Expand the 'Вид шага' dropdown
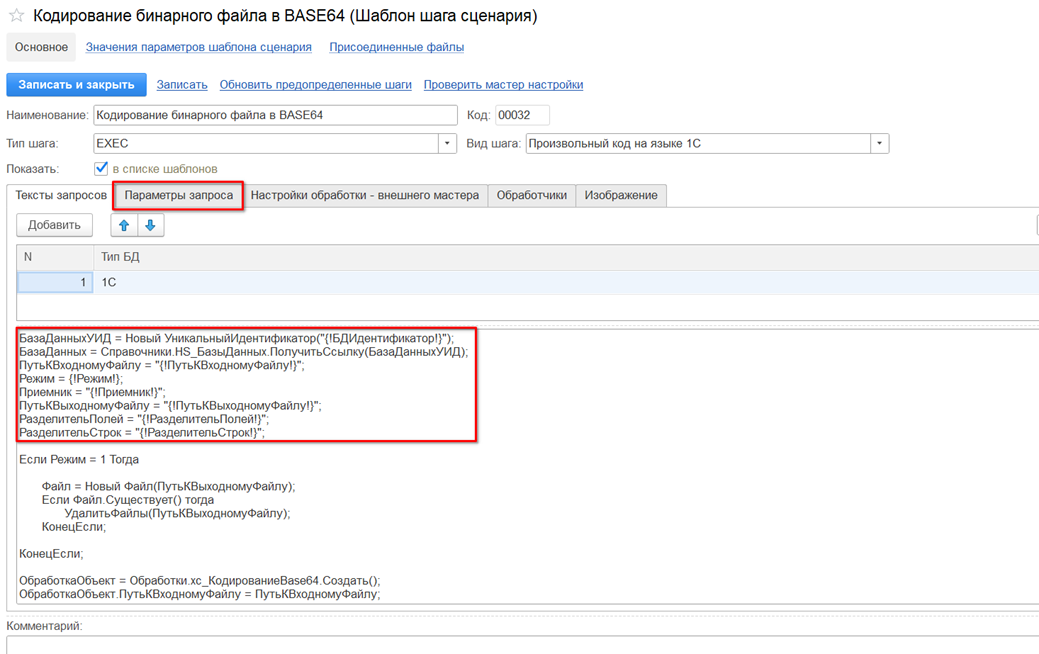 point(879,143)
